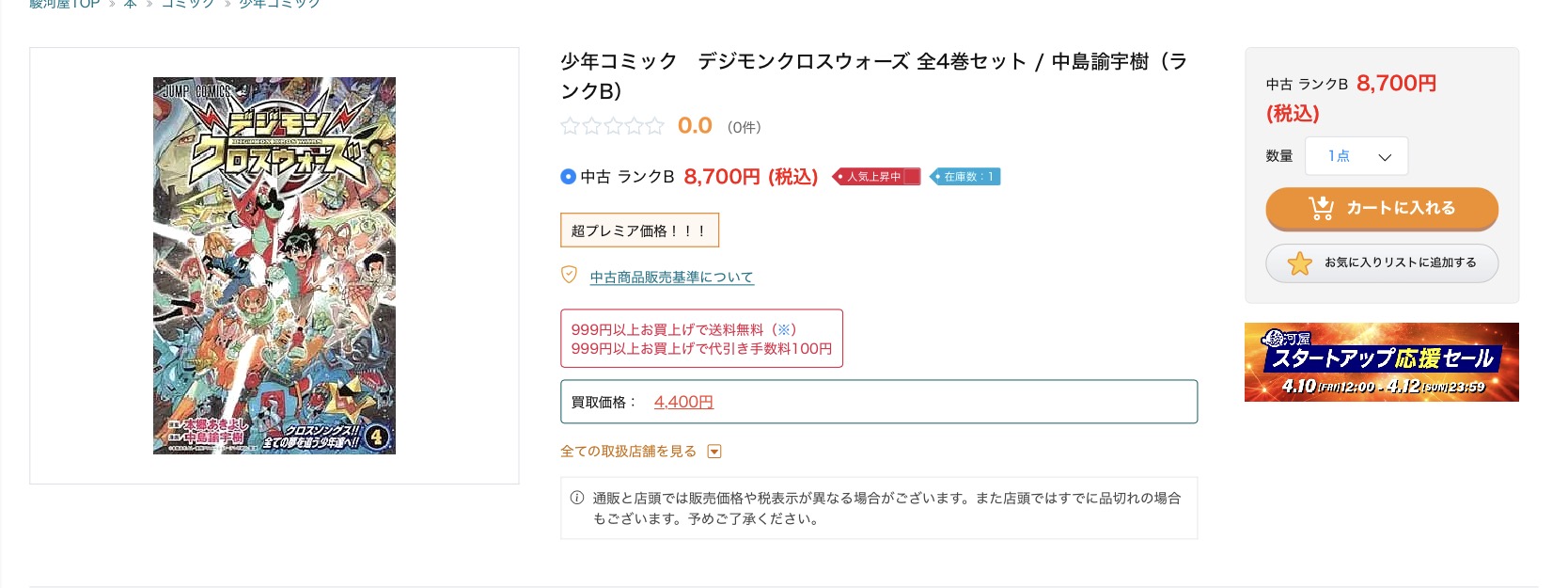Click the info icon in the price notice
The width and height of the screenshot is (1568, 588).
577,498
